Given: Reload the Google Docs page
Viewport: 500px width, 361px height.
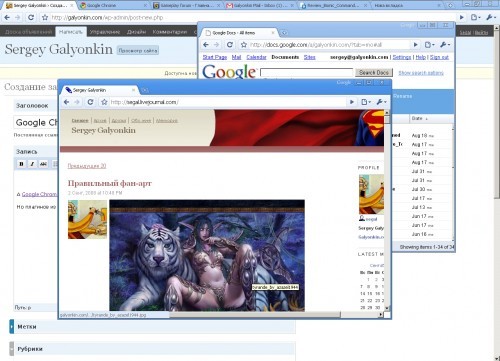Looking at the screenshot, I should (x=230, y=45).
